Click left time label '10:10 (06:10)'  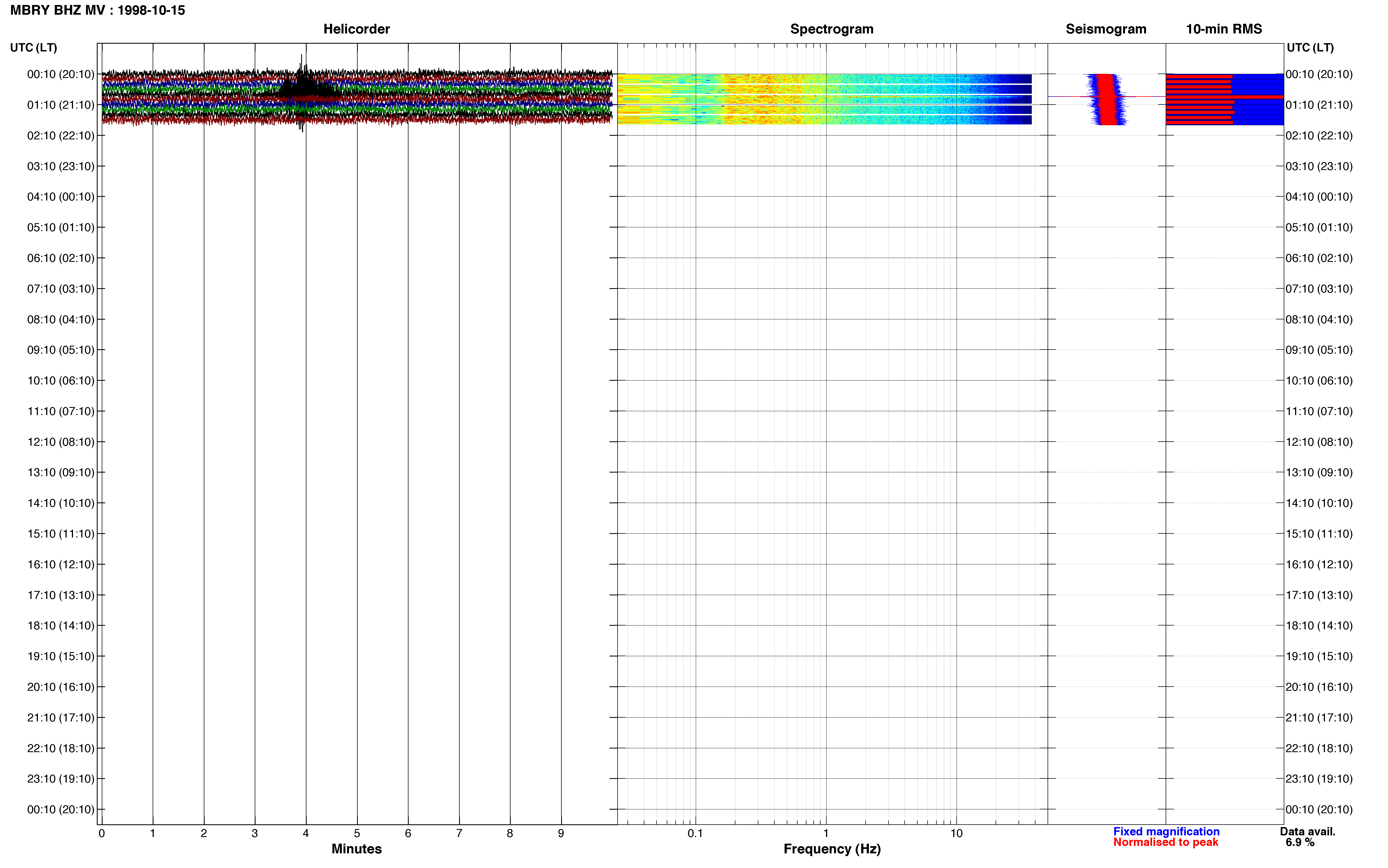click(x=61, y=380)
